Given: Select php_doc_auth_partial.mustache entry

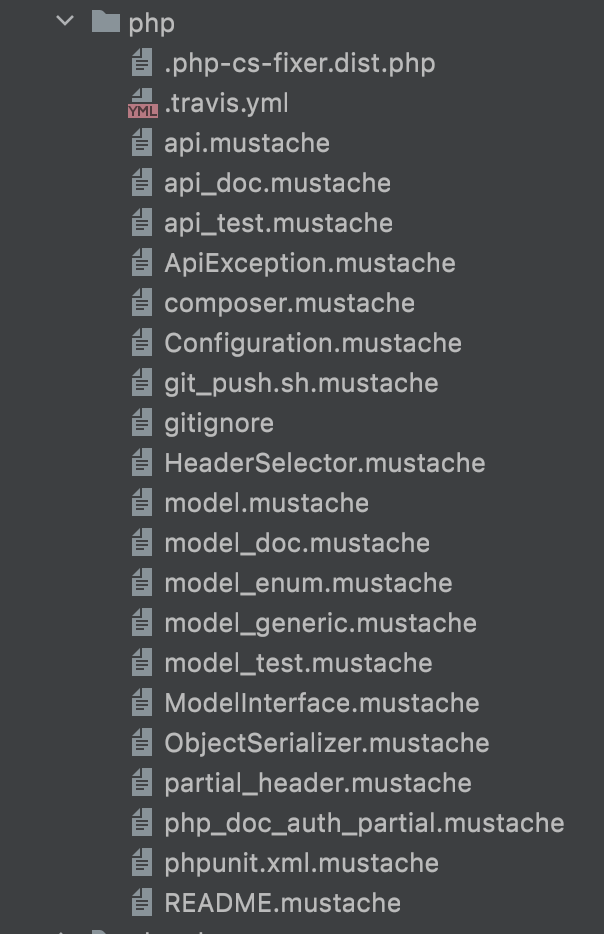Looking at the screenshot, I should pos(365,823).
